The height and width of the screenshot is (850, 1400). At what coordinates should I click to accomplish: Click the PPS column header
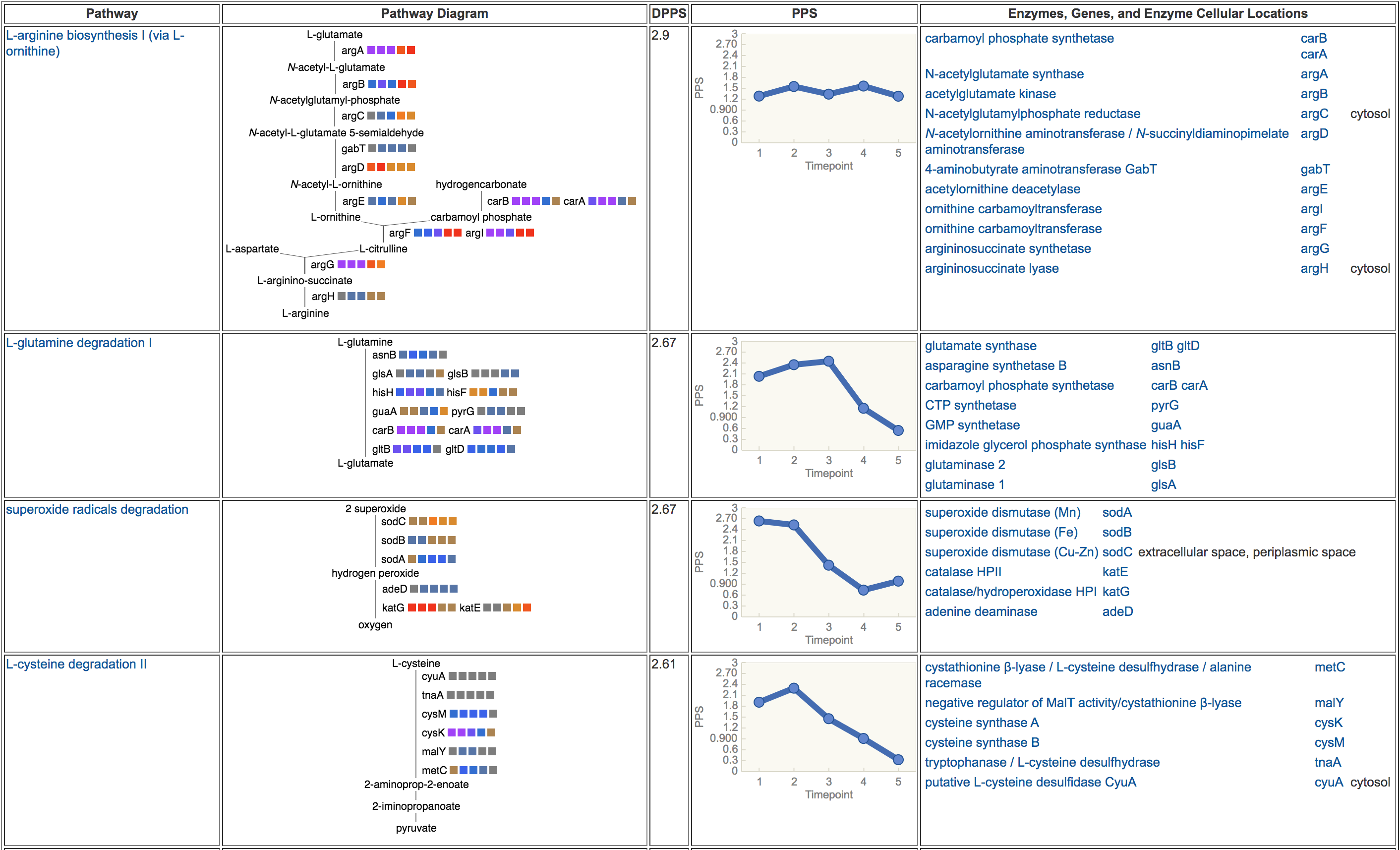point(804,13)
